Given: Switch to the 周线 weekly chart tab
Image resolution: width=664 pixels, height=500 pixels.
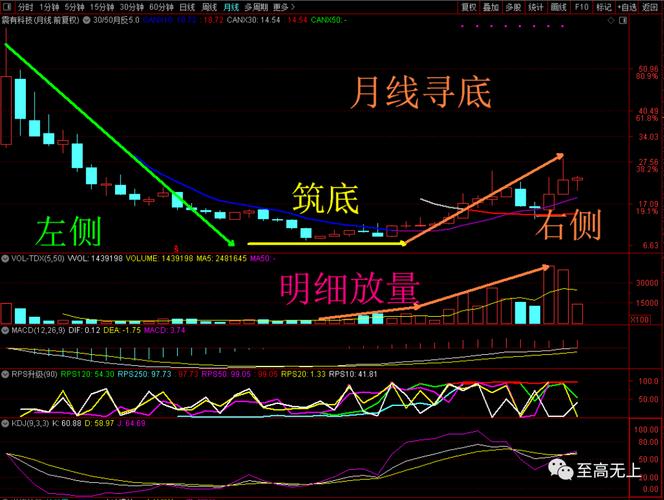Looking at the screenshot, I should tap(209, 7).
